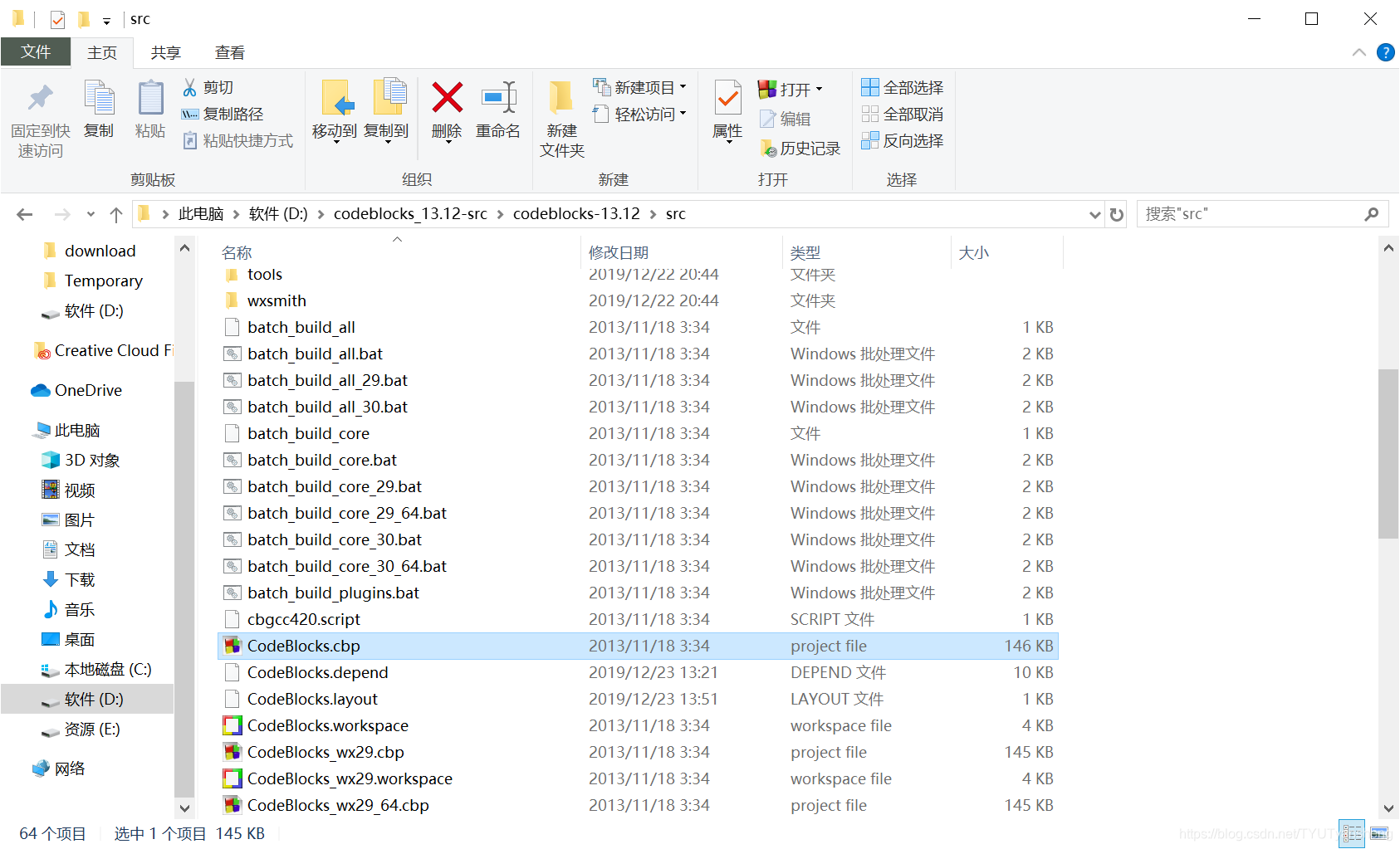Open recent locations dropdown arrow
Image resolution: width=1400 pixels, height=849 pixels.
(91, 214)
